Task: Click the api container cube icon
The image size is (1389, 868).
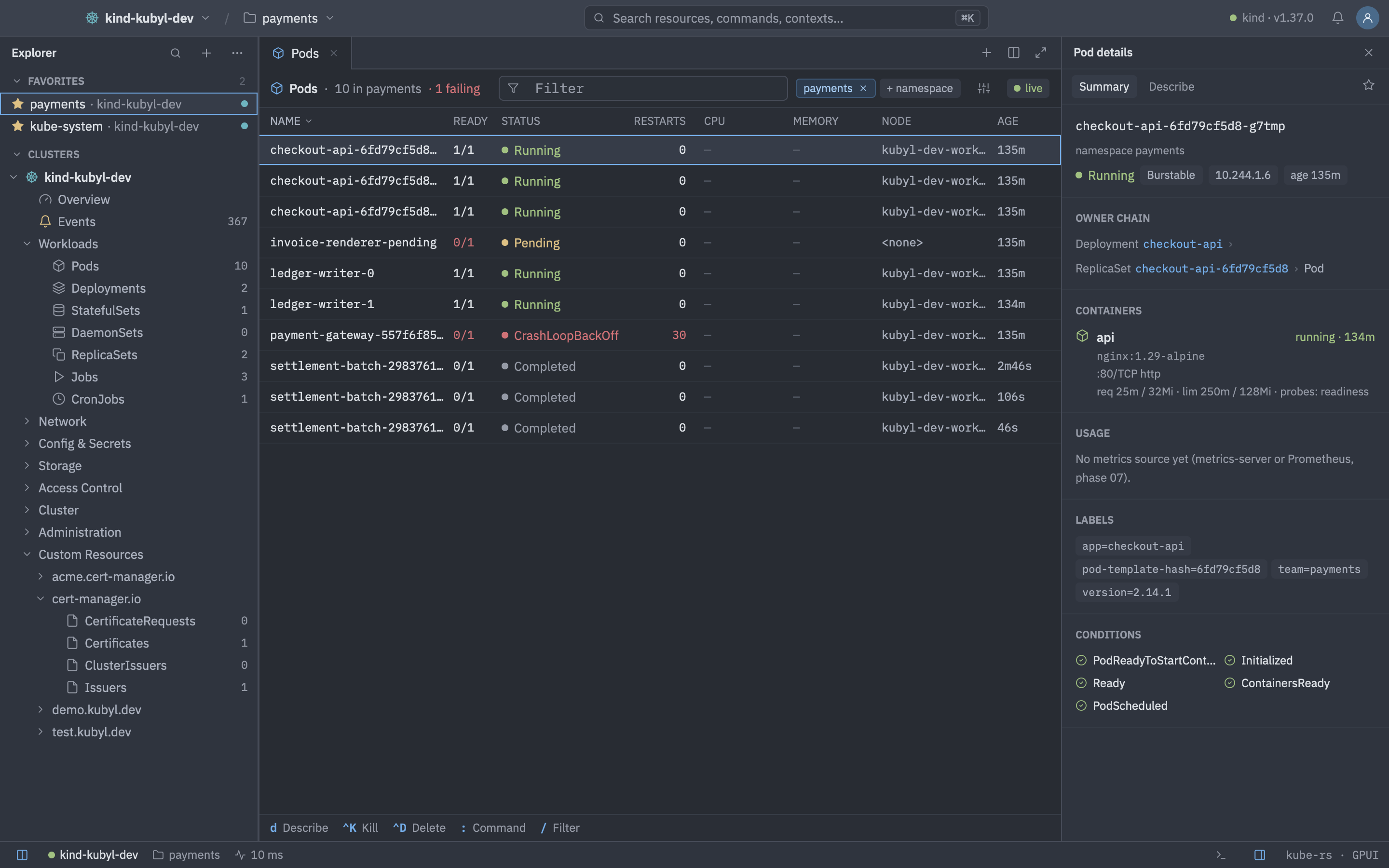Action: (1082, 336)
